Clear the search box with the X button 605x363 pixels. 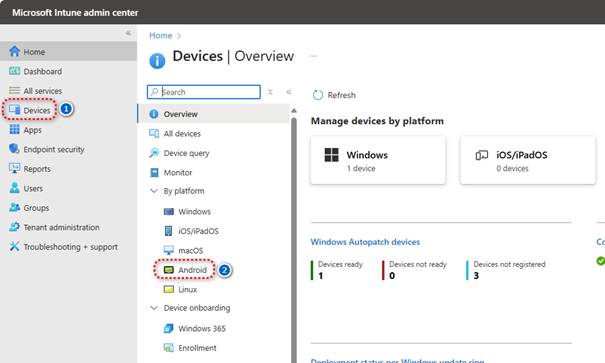[270, 92]
